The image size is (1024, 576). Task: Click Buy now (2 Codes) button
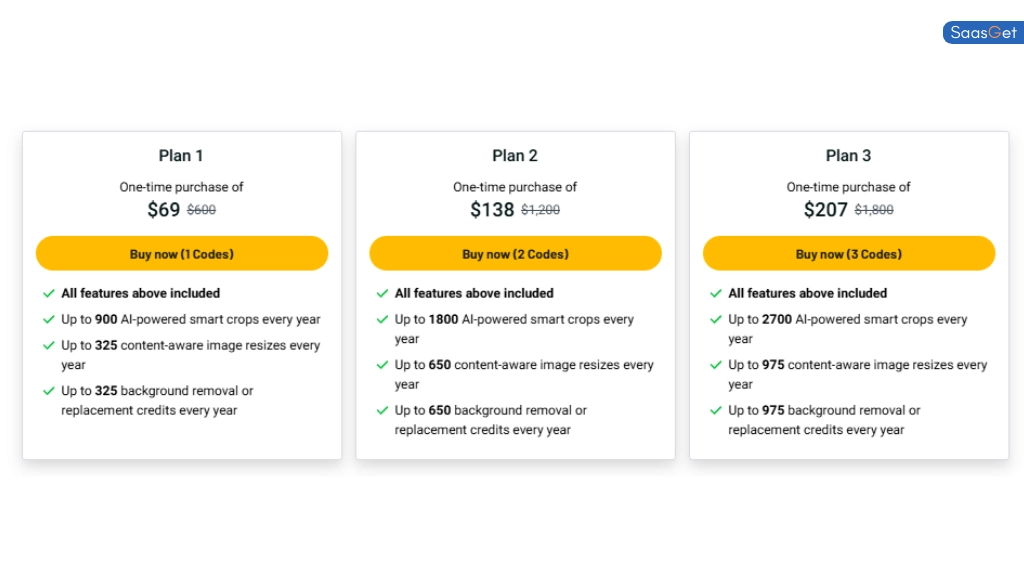click(515, 253)
